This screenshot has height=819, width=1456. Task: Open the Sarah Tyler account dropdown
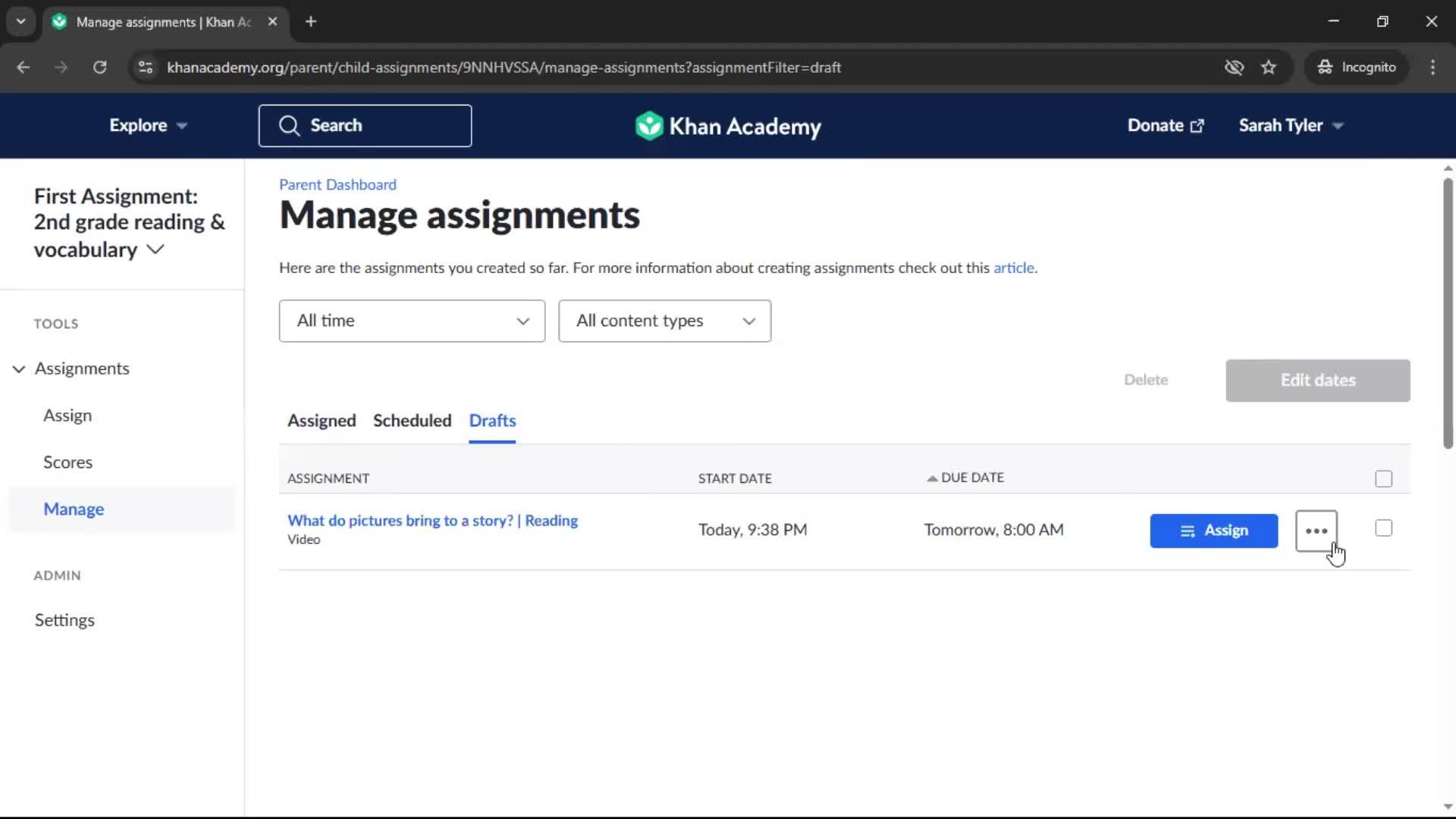point(1291,125)
